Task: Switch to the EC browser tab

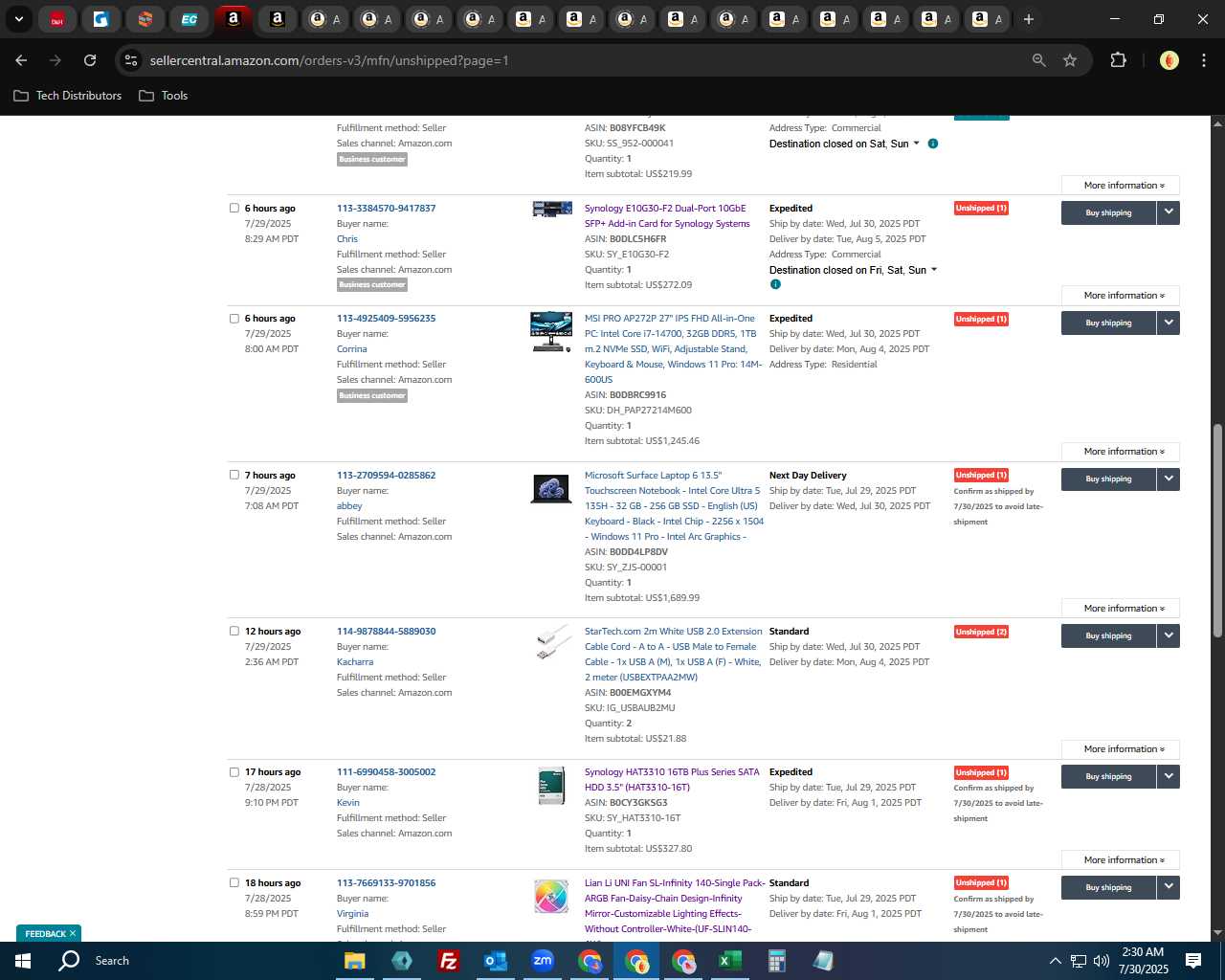Action: [189, 19]
